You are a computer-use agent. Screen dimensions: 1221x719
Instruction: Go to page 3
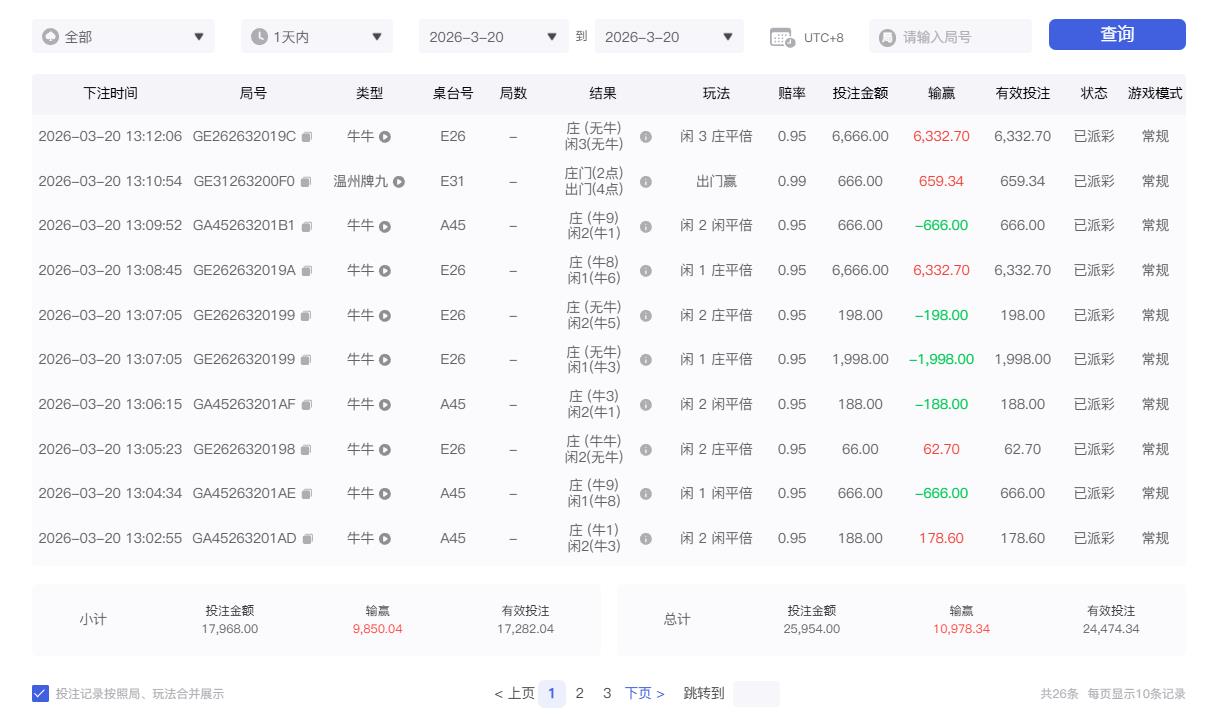click(x=607, y=693)
